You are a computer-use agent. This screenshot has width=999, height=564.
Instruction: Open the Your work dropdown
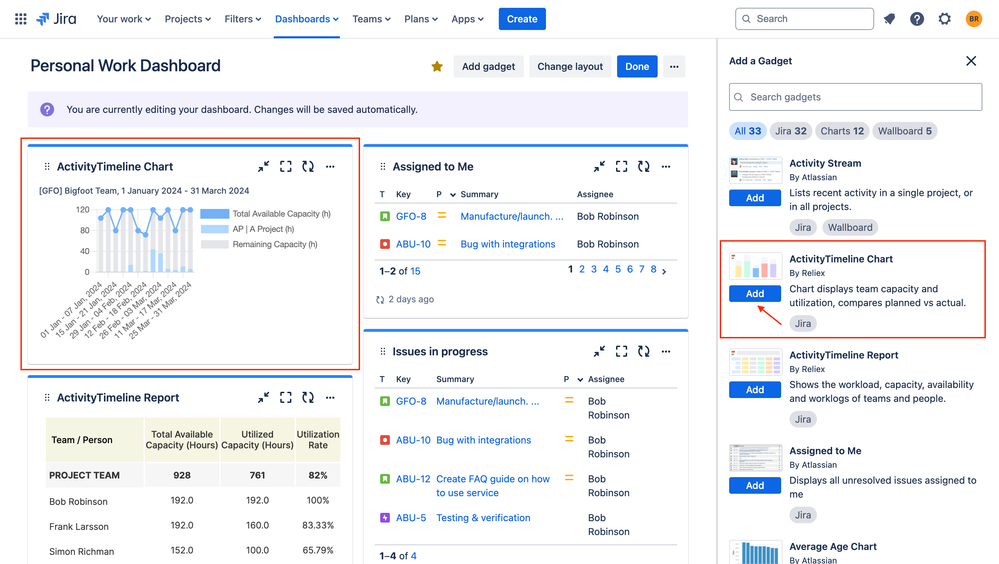124,19
